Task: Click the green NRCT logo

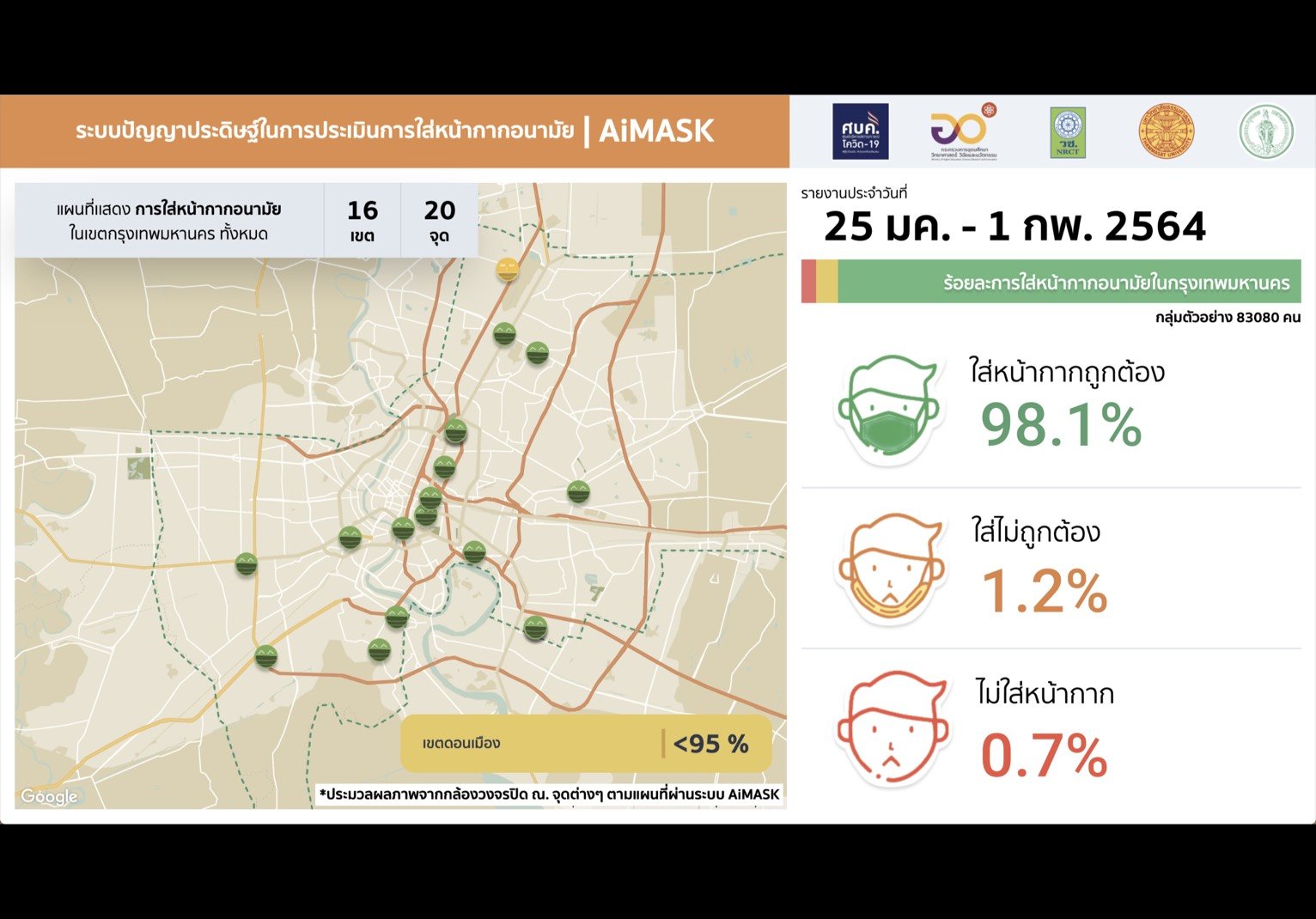Action: [1068, 132]
